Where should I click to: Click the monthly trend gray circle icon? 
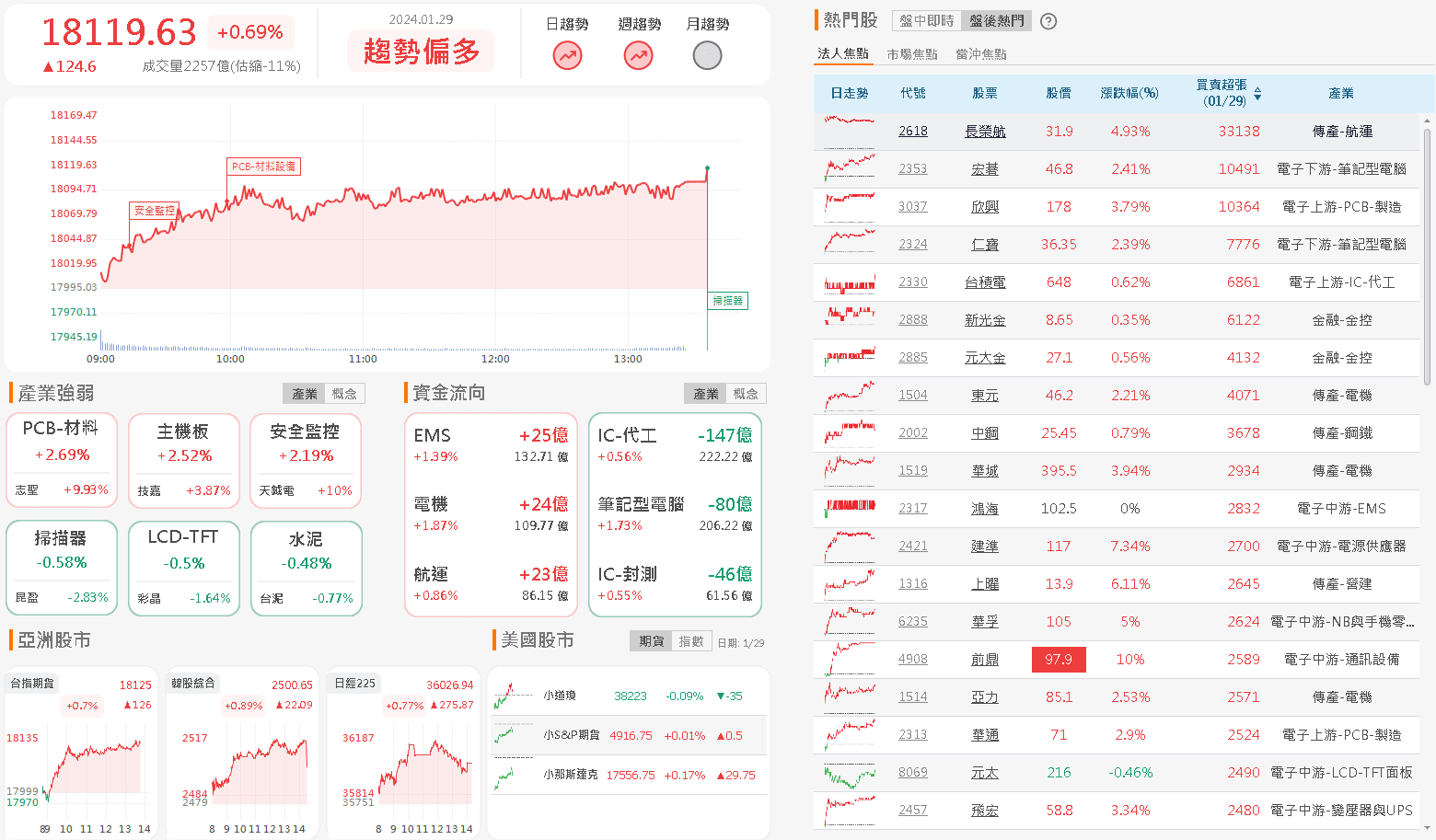click(707, 56)
